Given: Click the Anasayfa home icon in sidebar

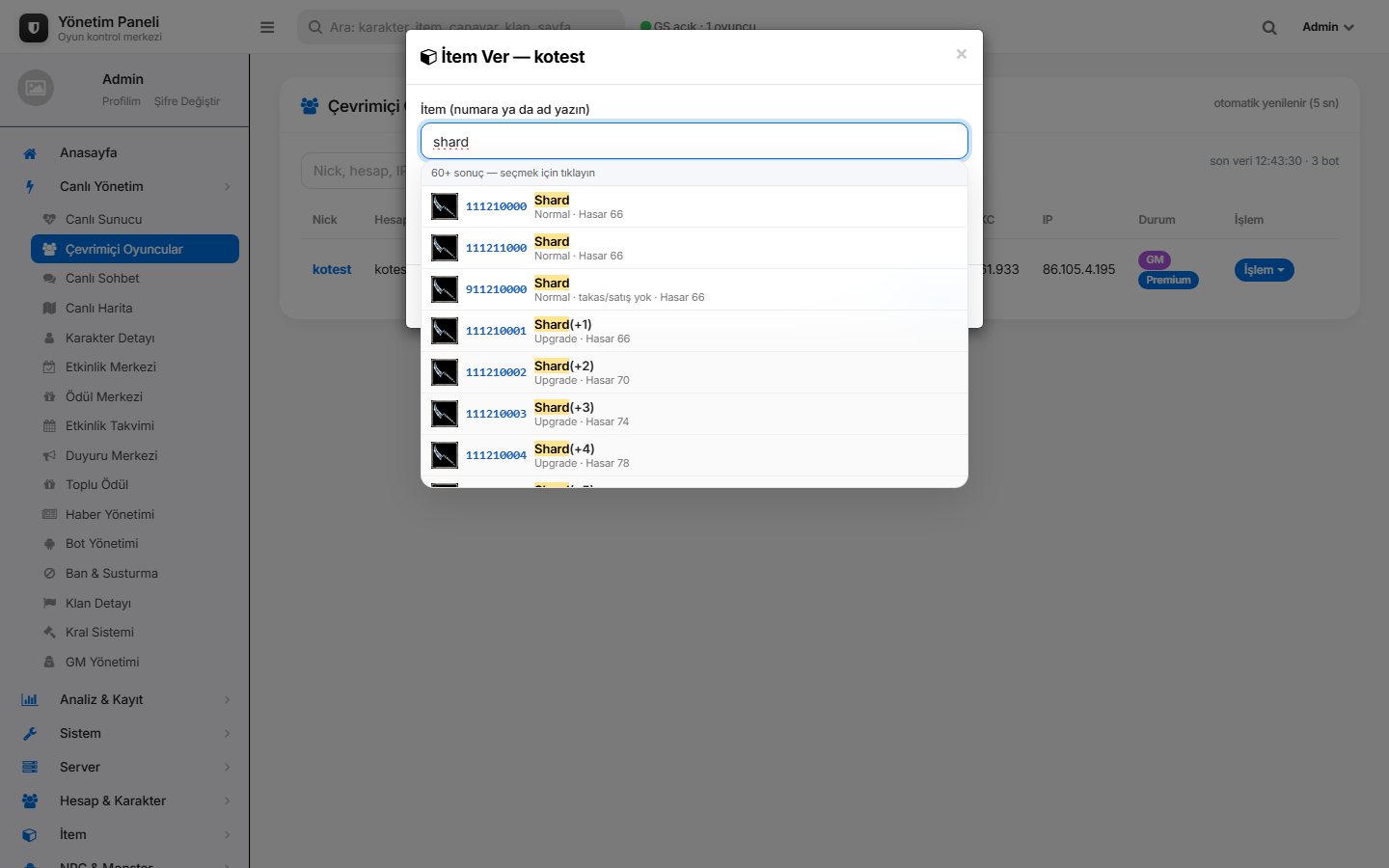Looking at the screenshot, I should click(30, 153).
